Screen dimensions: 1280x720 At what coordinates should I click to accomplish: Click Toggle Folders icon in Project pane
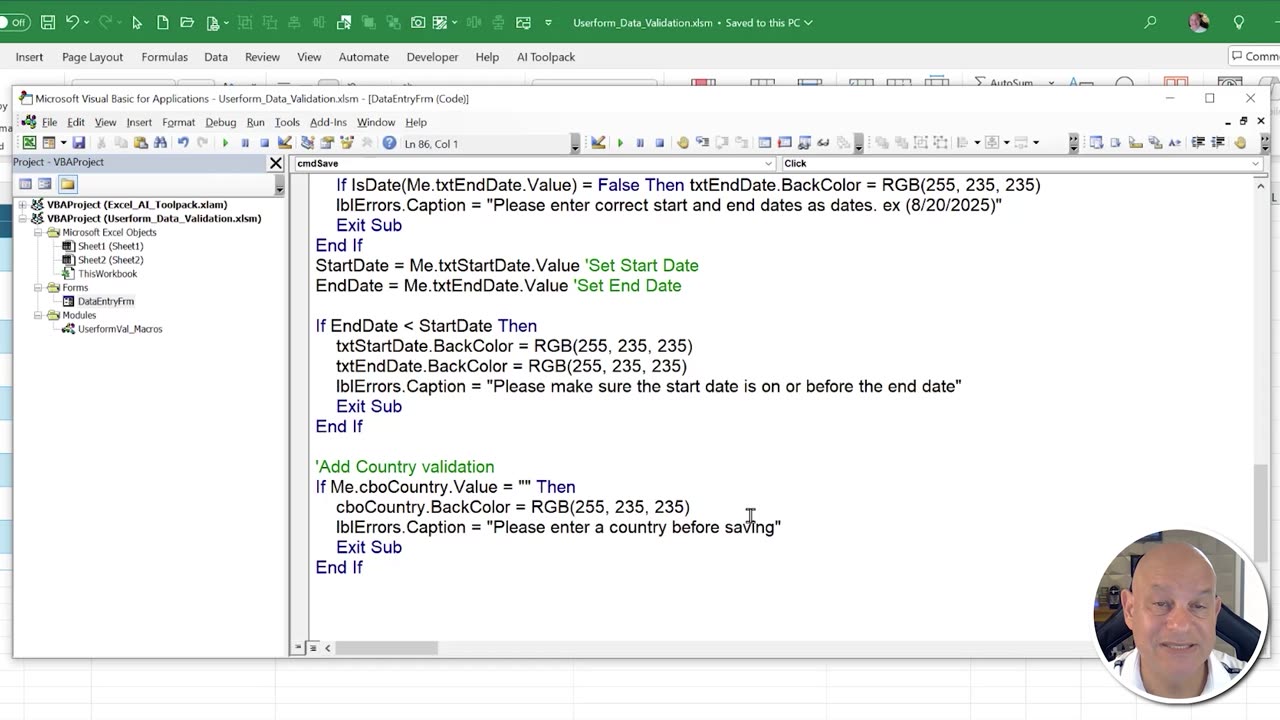(67, 184)
